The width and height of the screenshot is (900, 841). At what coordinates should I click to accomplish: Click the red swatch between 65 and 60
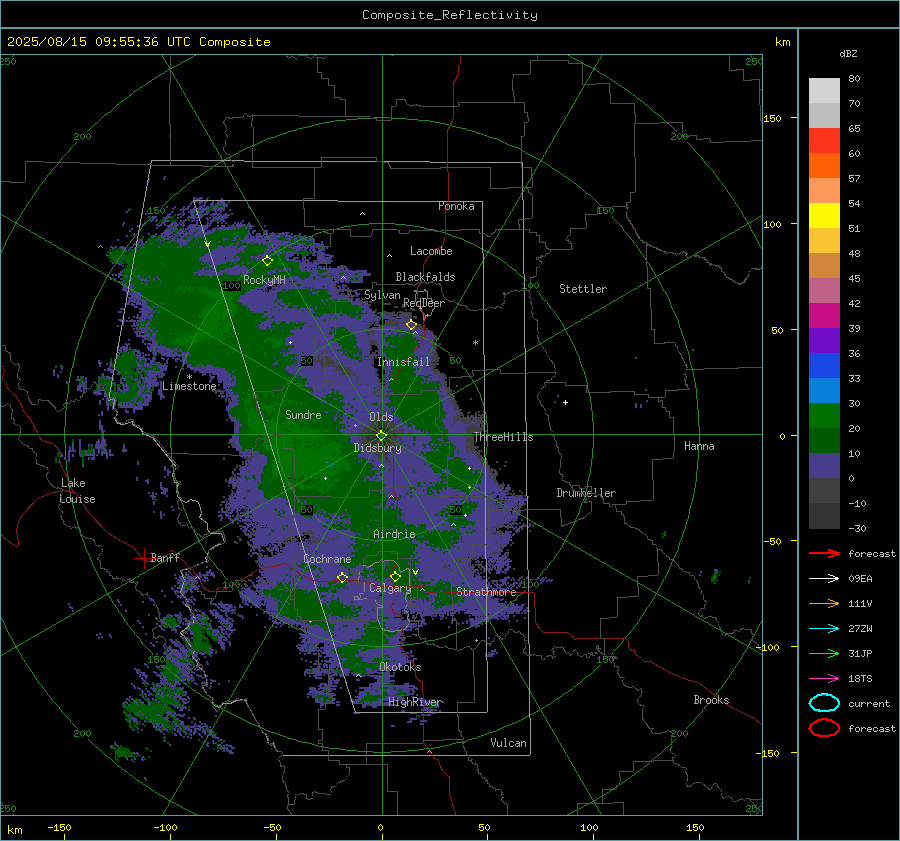(x=824, y=140)
